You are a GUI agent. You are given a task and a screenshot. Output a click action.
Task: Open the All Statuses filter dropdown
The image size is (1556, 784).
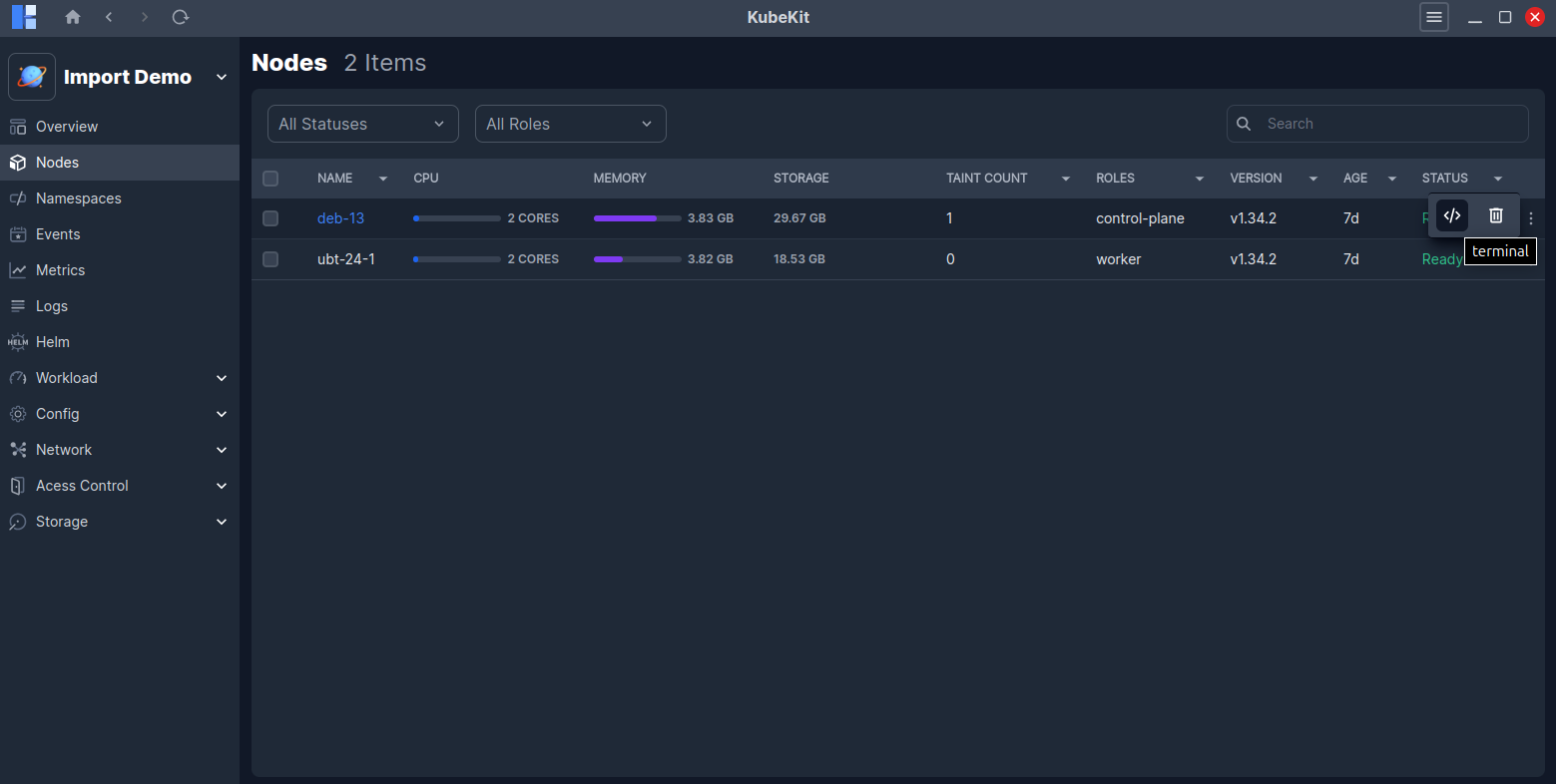362,123
